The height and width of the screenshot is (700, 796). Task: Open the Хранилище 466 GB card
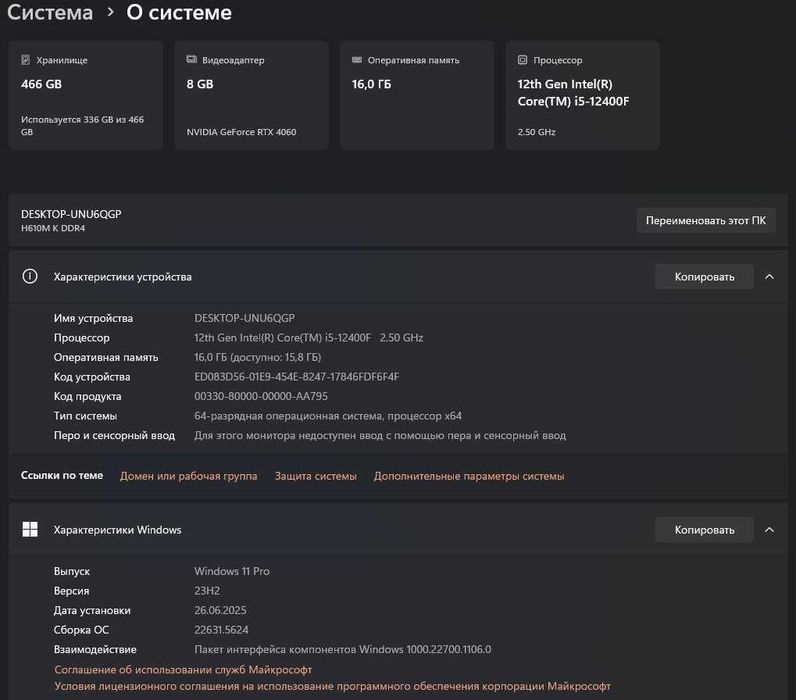point(86,96)
